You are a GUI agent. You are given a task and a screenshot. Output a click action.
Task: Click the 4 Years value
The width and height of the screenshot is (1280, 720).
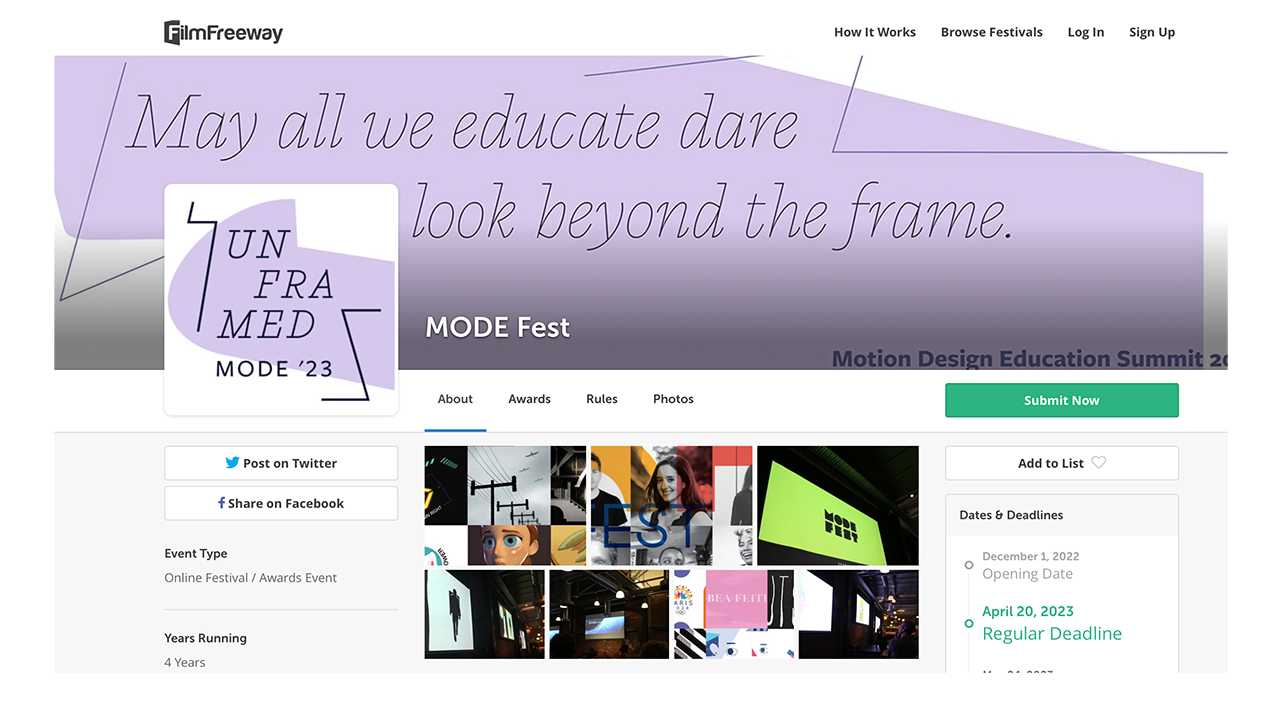(x=185, y=662)
